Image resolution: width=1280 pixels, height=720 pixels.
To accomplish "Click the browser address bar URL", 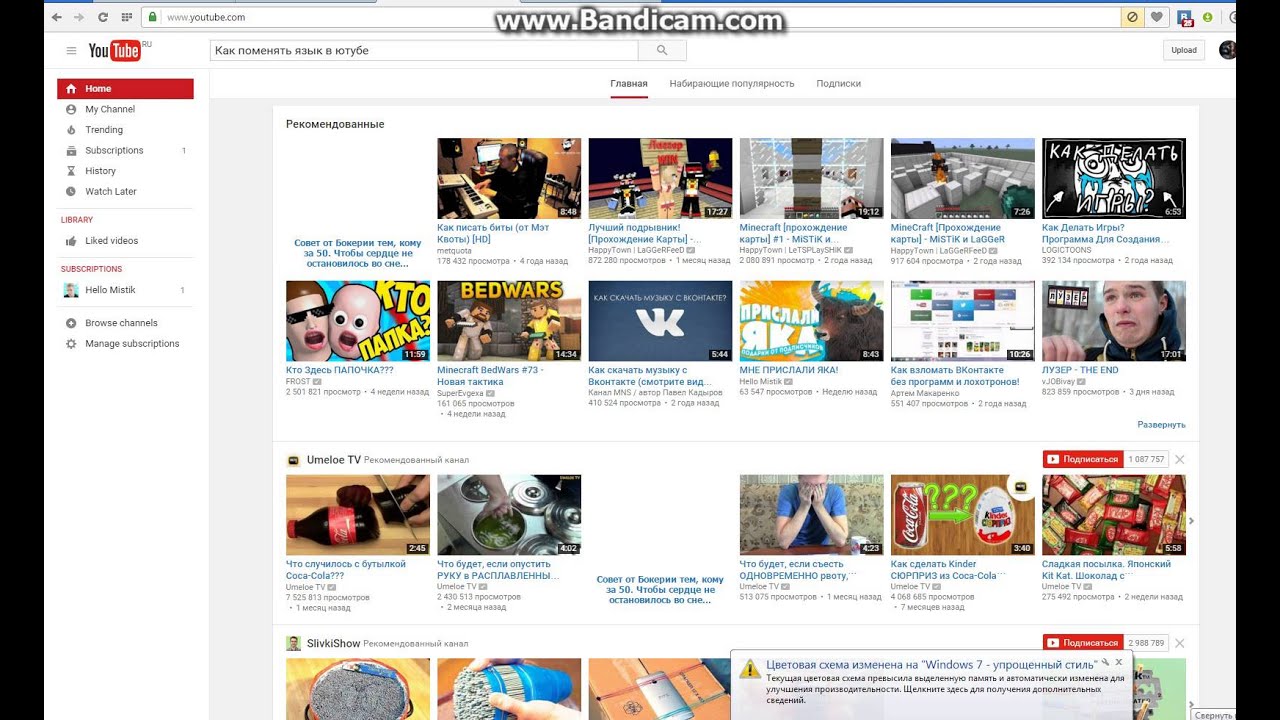I will pyautogui.click(x=205, y=17).
